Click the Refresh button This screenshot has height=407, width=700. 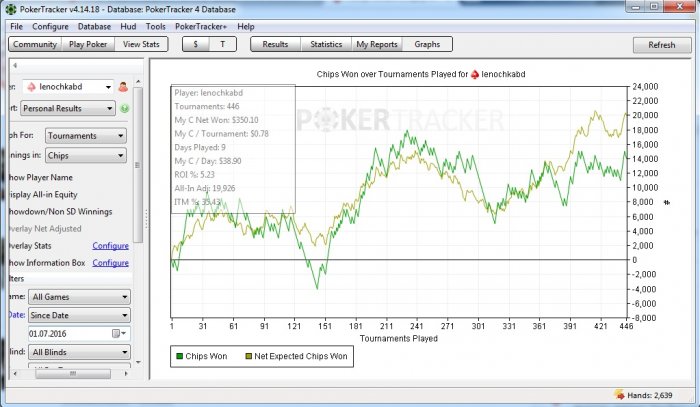point(662,45)
